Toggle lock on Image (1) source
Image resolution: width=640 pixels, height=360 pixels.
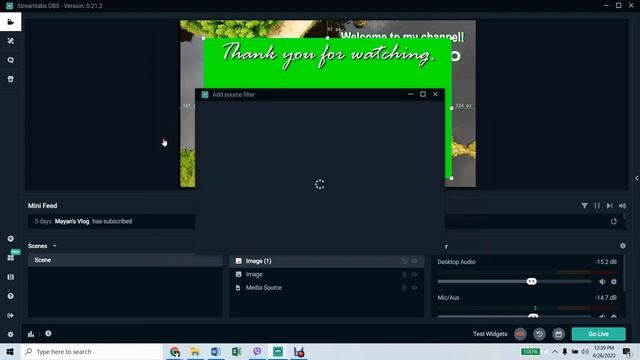tap(404, 261)
